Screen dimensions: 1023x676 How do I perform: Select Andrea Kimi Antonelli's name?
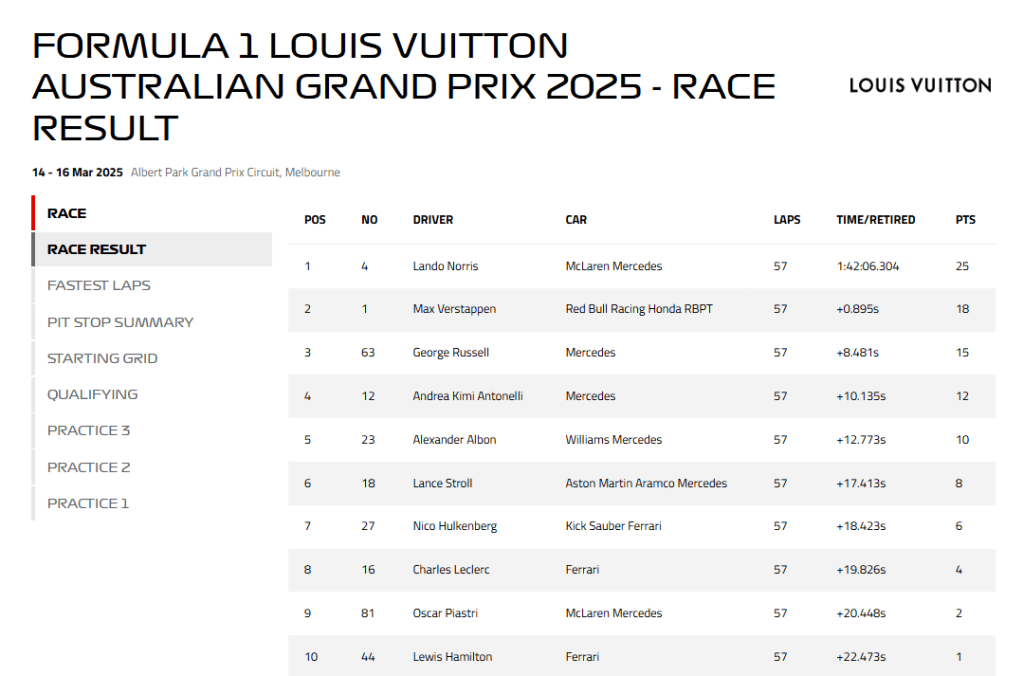(467, 396)
